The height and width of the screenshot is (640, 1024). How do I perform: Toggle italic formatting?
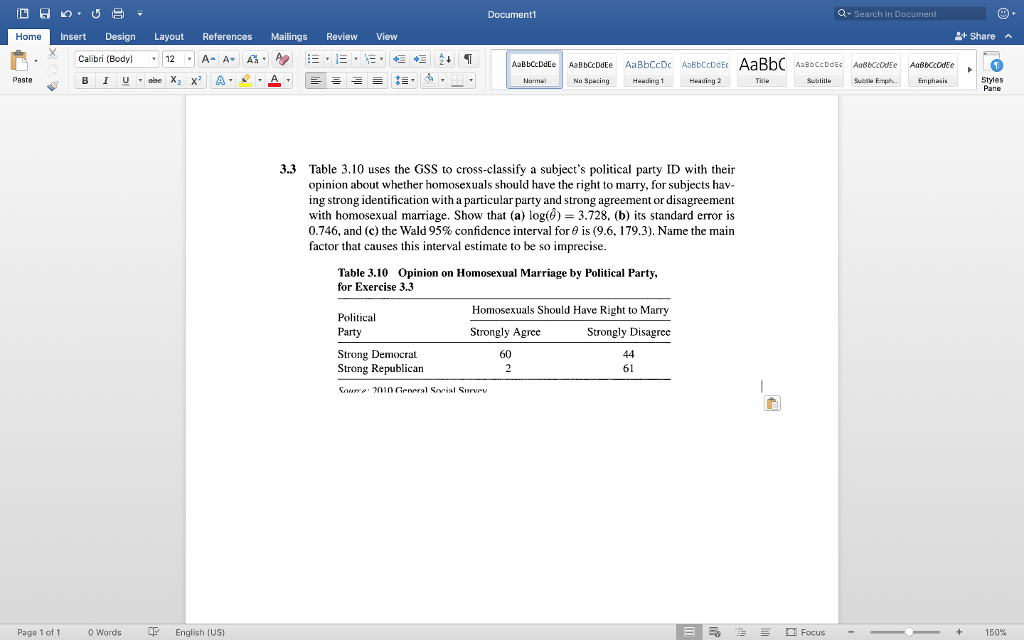click(x=105, y=80)
